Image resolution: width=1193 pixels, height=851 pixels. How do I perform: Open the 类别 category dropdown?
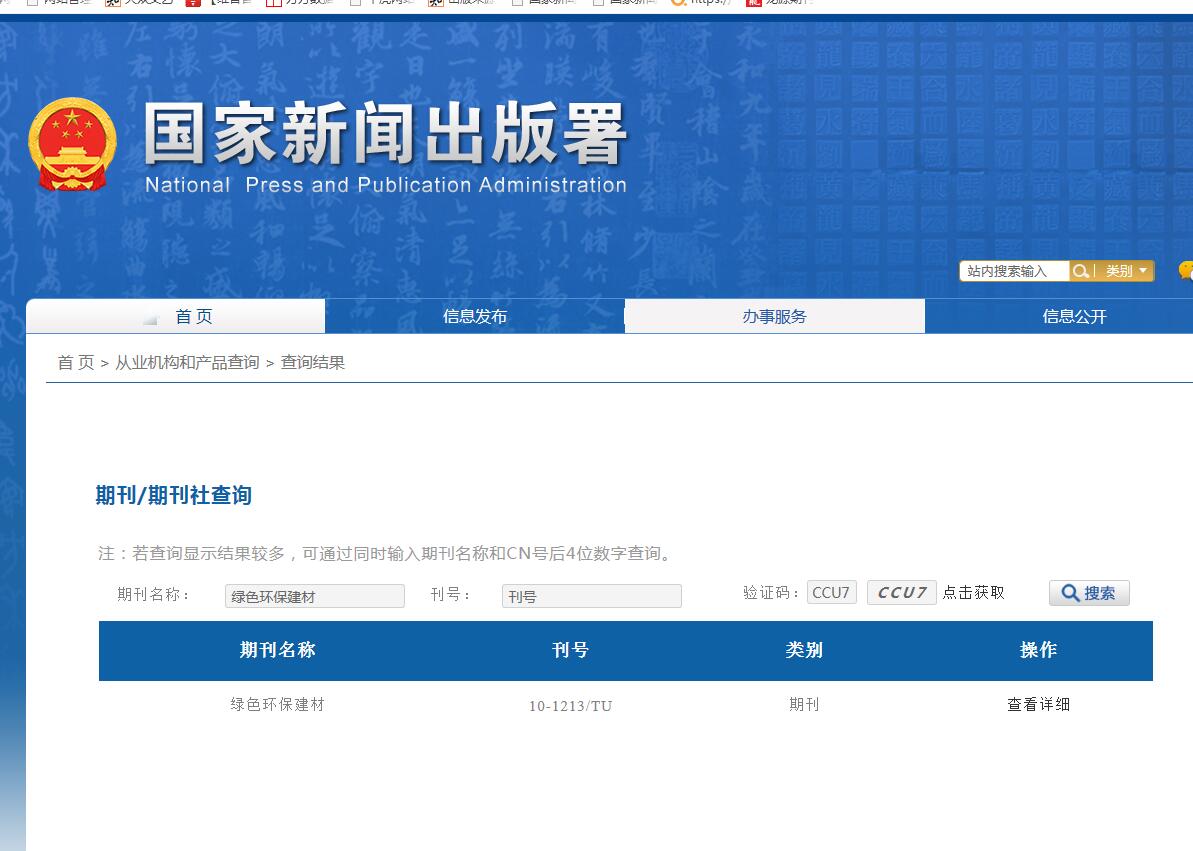(1124, 270)
